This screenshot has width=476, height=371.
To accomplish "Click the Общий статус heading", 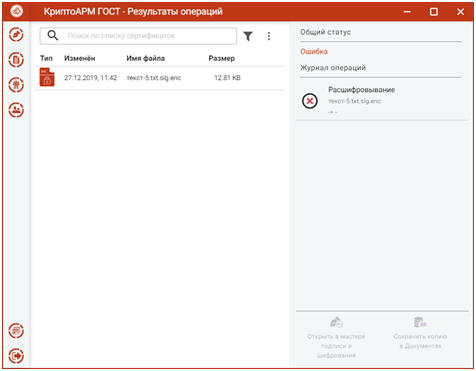I will pyautogui.click(x=325, y=32).
